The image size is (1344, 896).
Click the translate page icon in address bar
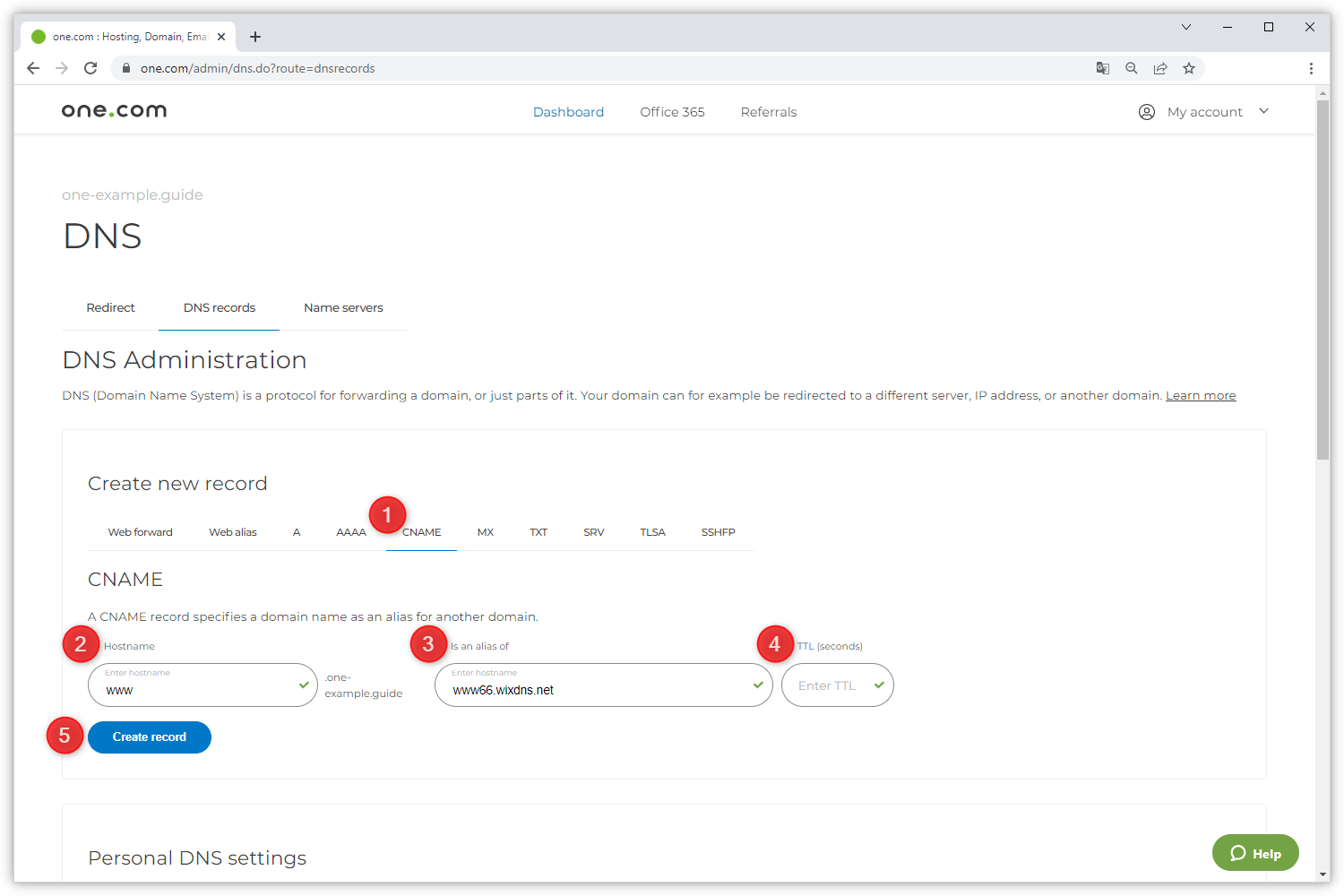[x=1103, y=68]
